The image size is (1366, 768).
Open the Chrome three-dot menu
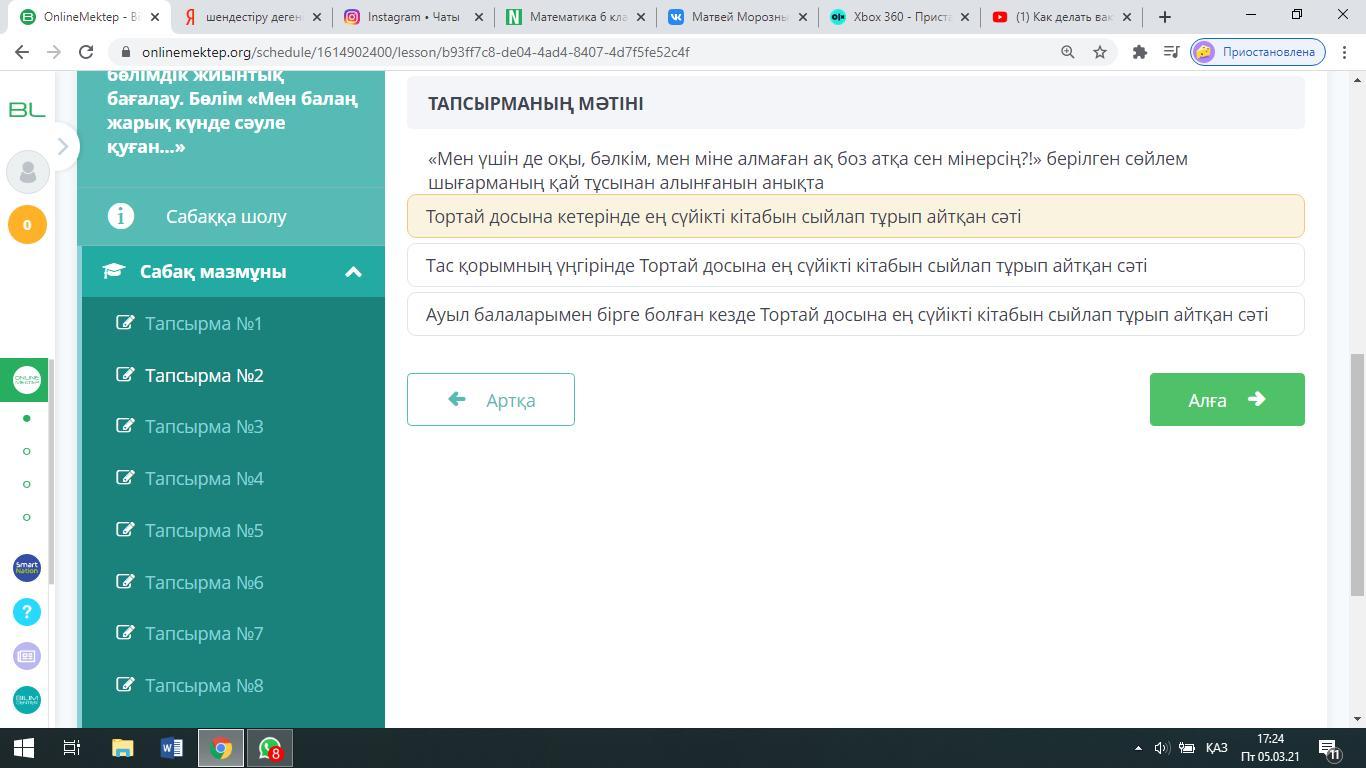click(1344, 52)
